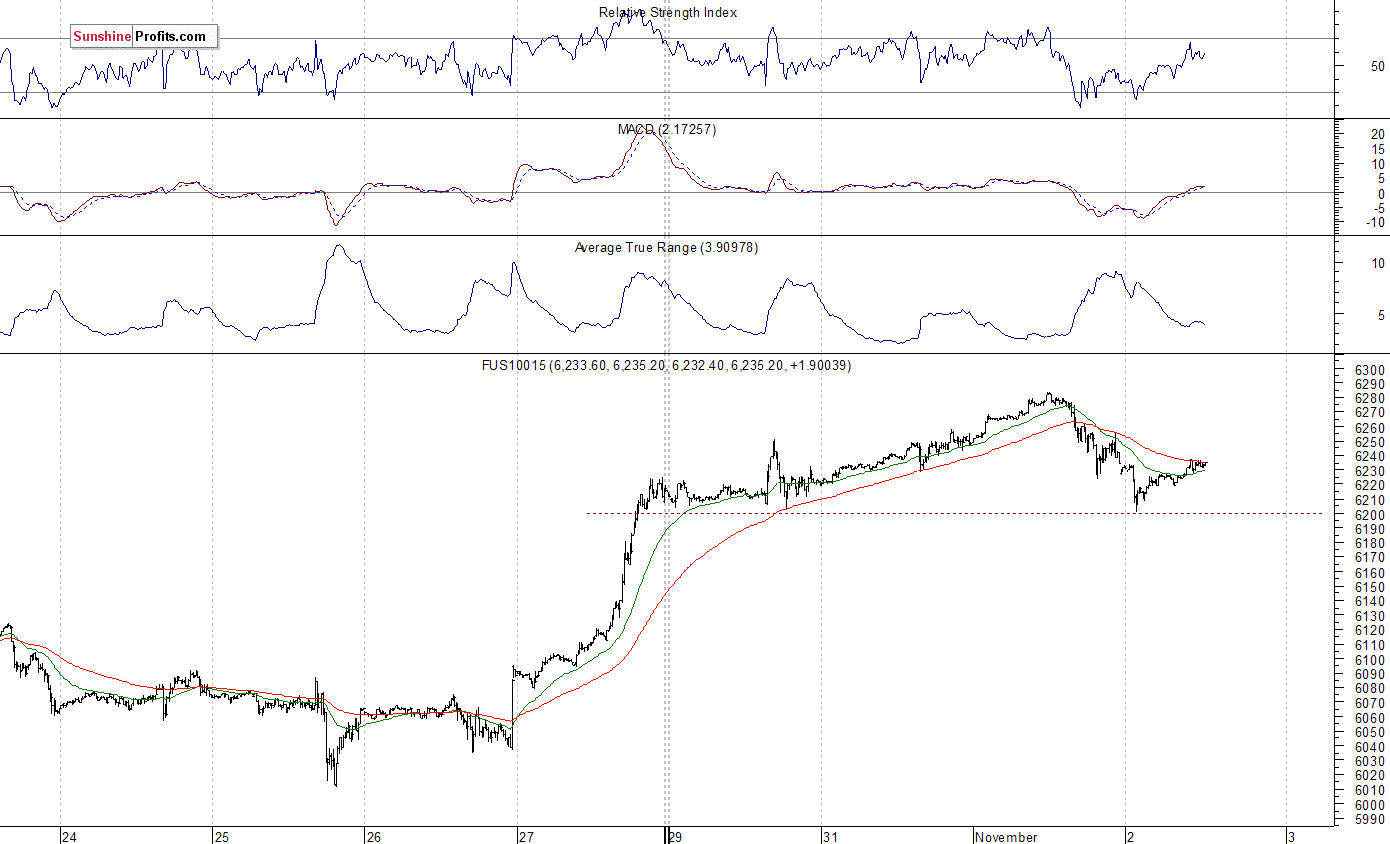1390x844 pixels.
Task: Click the 24 date label on time axis
Action: pos(69,836)
